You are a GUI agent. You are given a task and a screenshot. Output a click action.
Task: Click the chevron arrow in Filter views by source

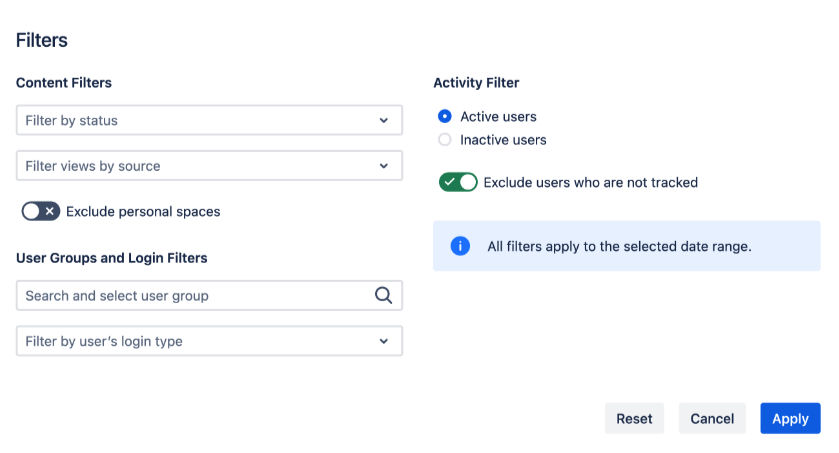pyautogui.click(x=384, y=166)
